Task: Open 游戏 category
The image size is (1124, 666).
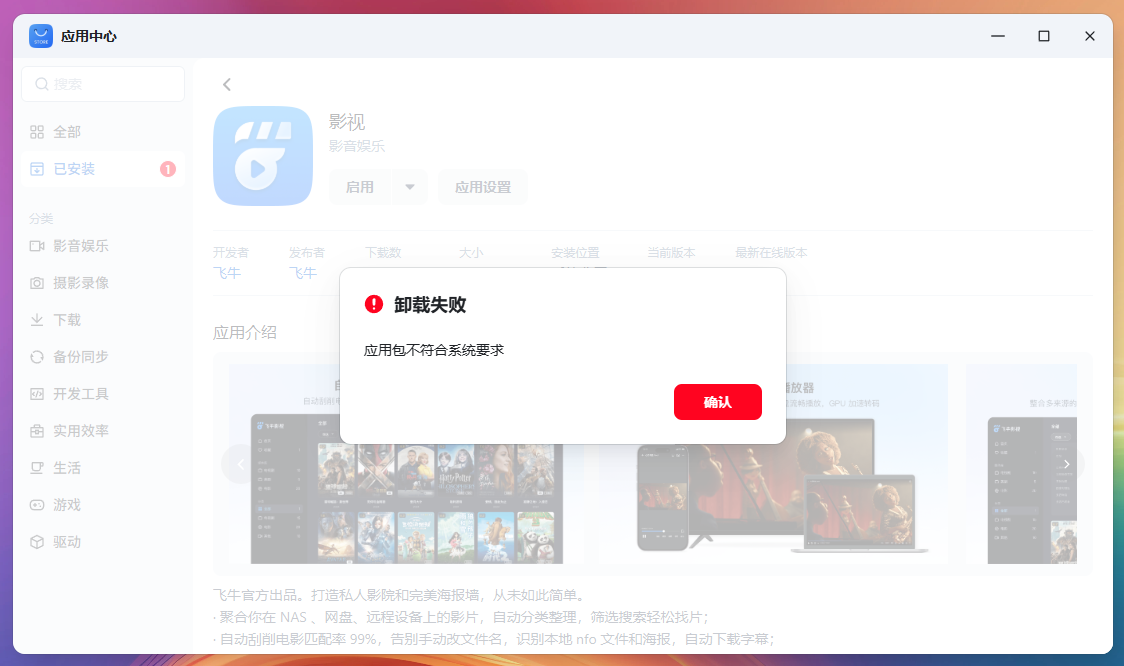Action: 103,505
